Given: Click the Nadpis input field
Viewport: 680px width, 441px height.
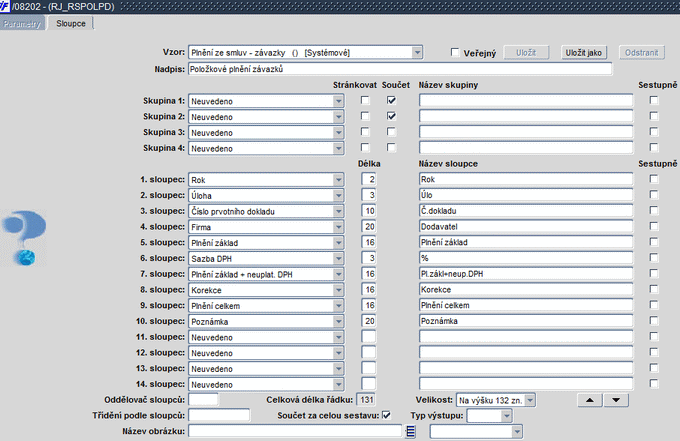Looking at the screenshot, I should pos(400,69).
